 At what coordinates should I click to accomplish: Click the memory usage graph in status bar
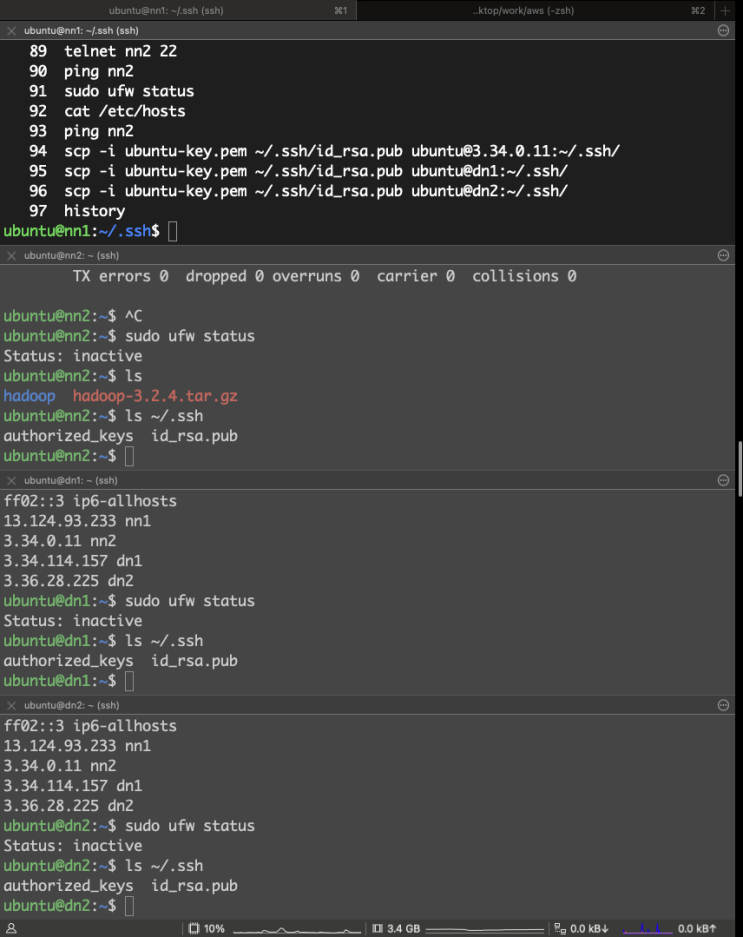click(x=485, y=930)
